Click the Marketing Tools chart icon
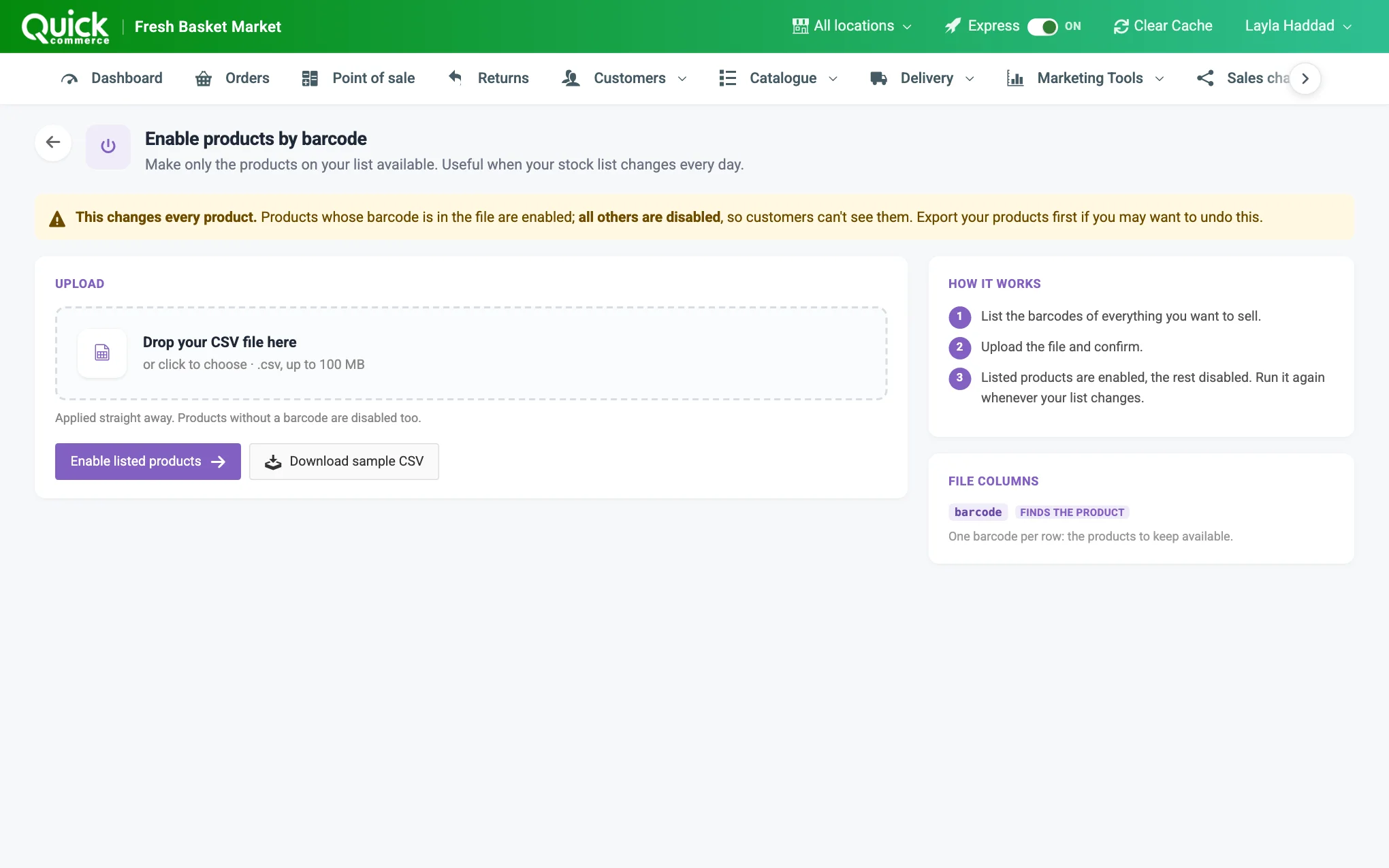This screenshot has width=1389, height=868. coord(1015,78)
